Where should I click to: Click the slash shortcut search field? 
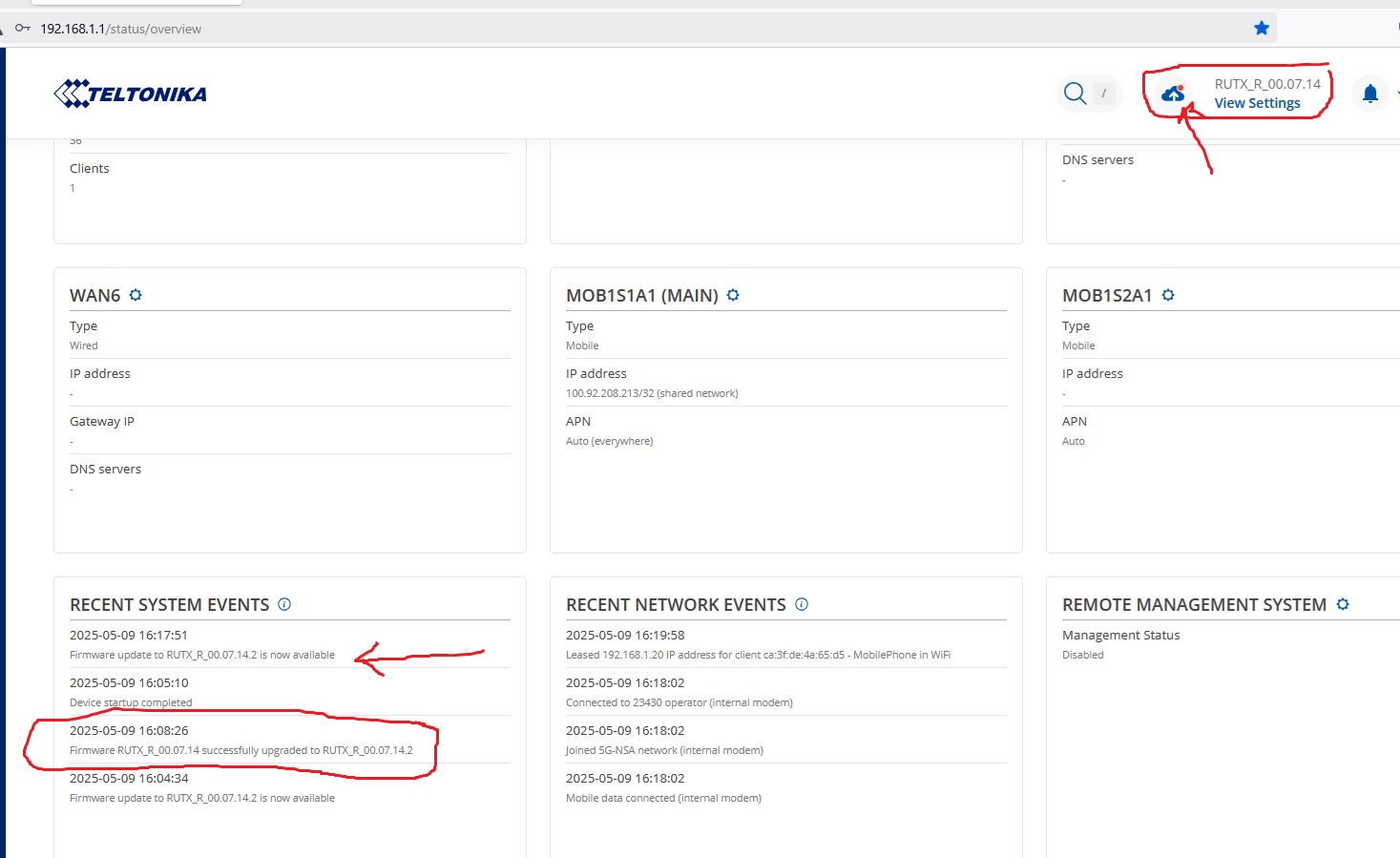click(x=1104, y=94)
